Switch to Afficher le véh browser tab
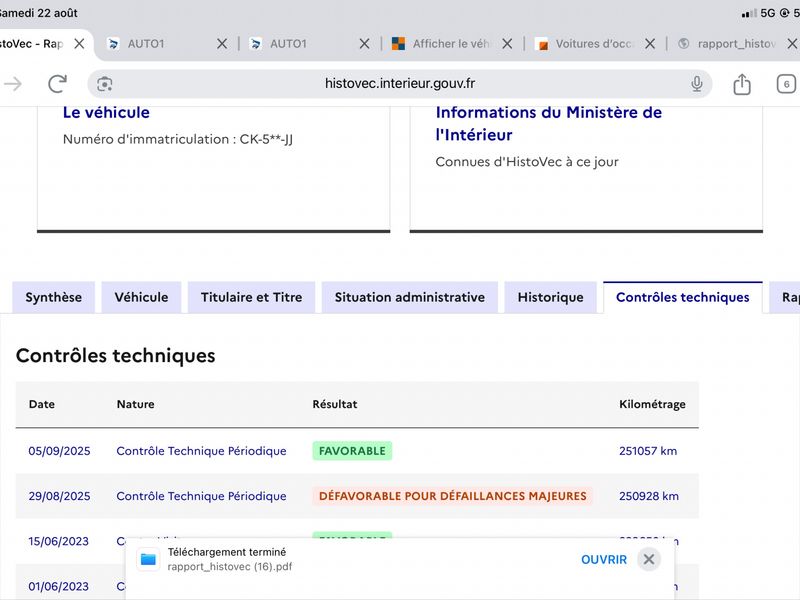This screenshot has width=800, height=600. click(451, 44)
